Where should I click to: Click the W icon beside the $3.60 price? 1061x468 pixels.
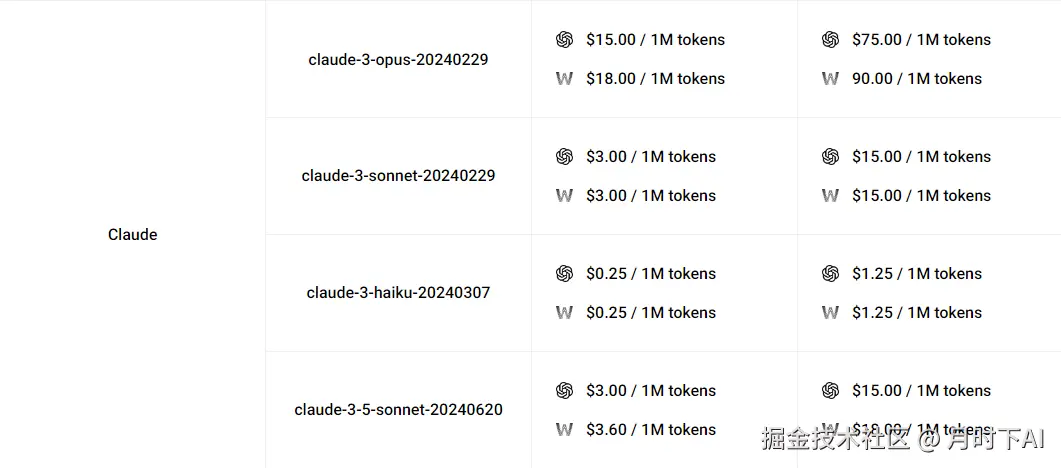564,430
